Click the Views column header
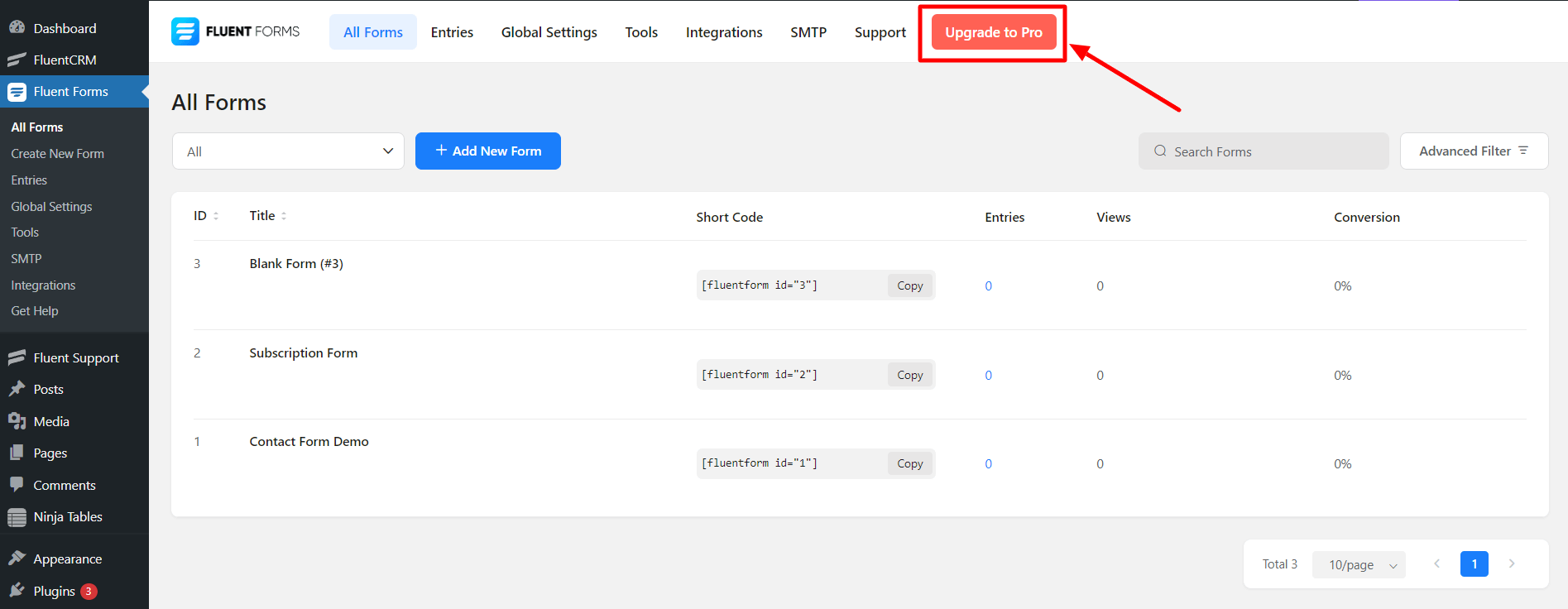1568x609 pixels. 1114,217
